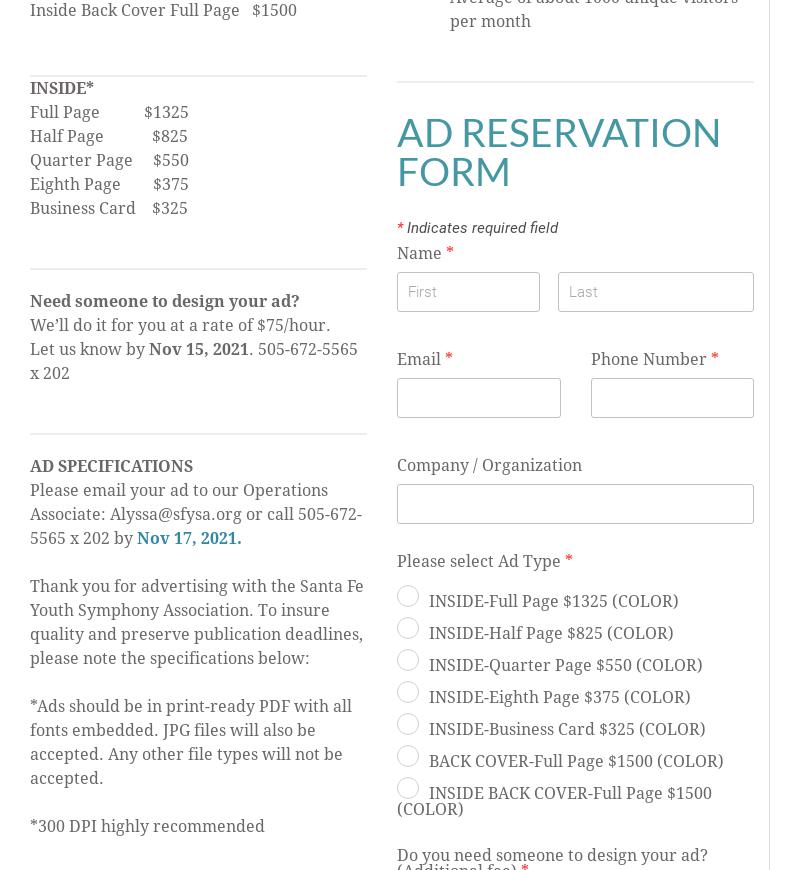Focus the Last name text box
This screenshot has width=785, height=870.
(x=656, y=292)
